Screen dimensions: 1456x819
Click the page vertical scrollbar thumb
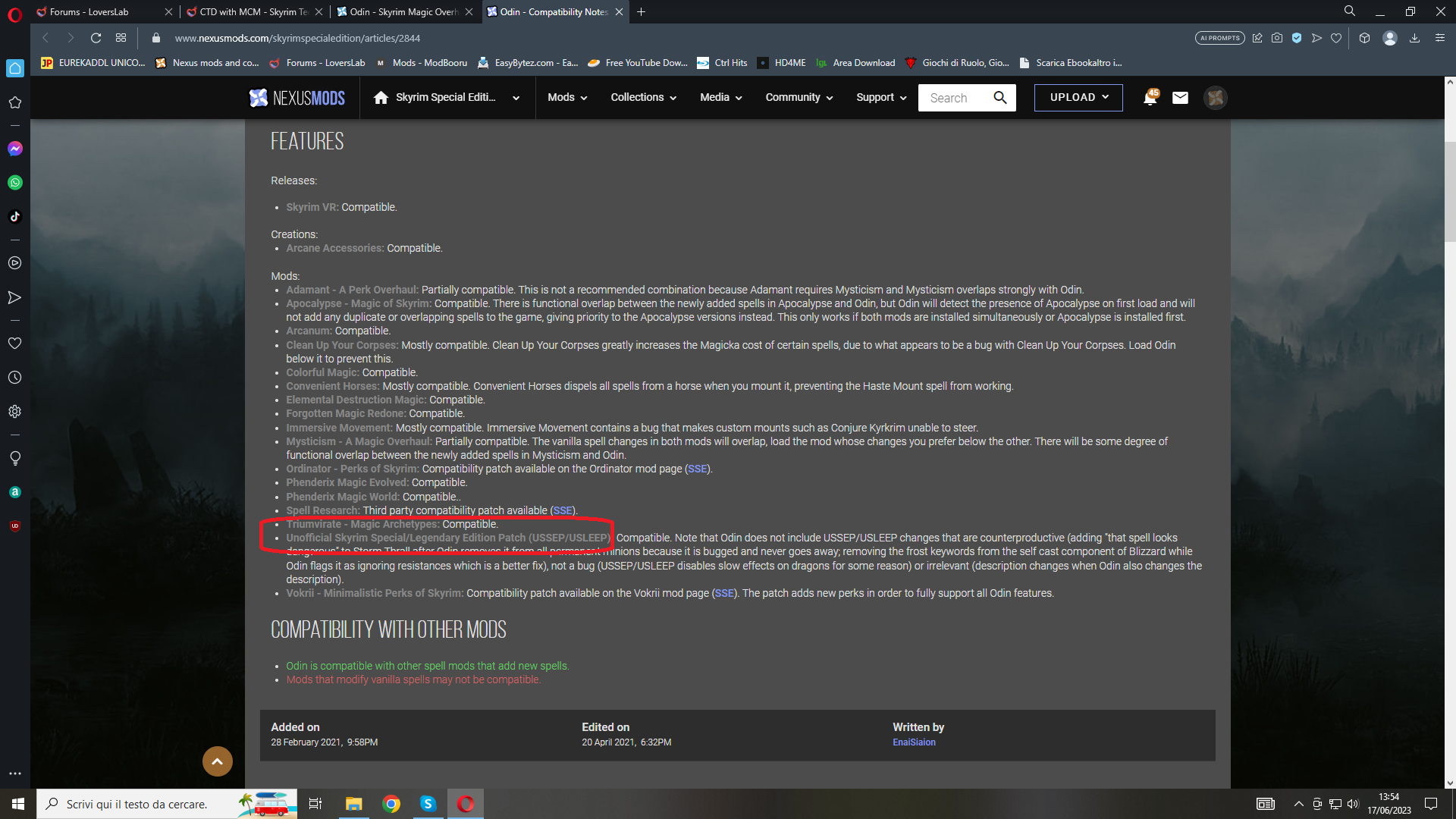[1449, 191]
